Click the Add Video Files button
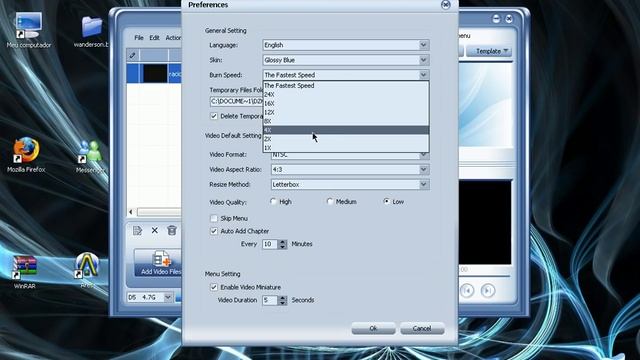The height and width of the screenshot is (360, 640). 158,262
